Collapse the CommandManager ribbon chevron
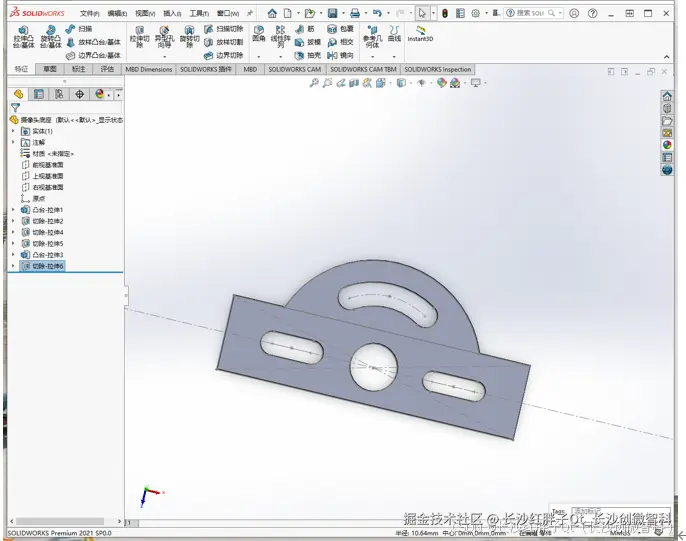 click(x=666, y=57)
